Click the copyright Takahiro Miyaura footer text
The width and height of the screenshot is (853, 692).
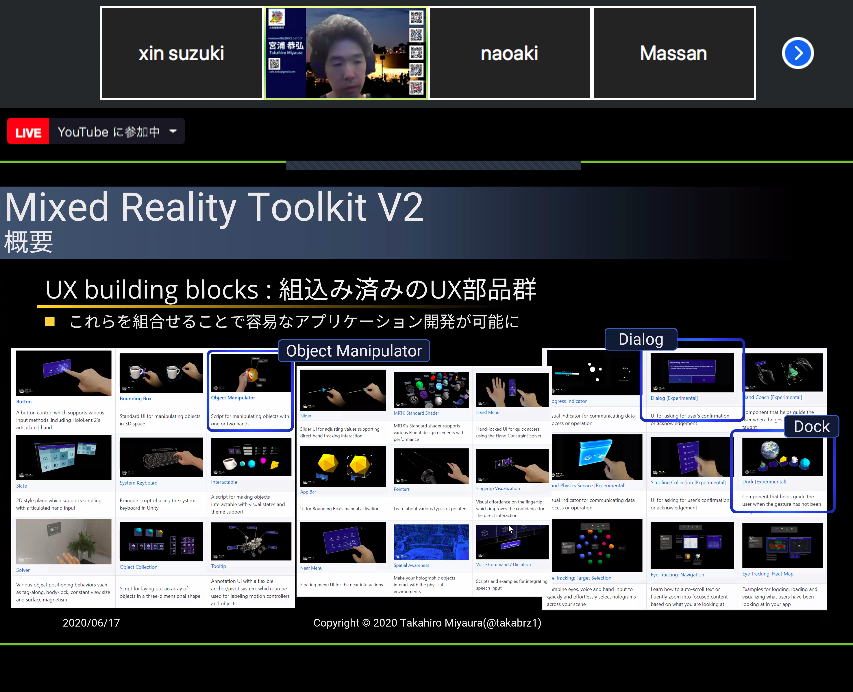coord(427,623)
